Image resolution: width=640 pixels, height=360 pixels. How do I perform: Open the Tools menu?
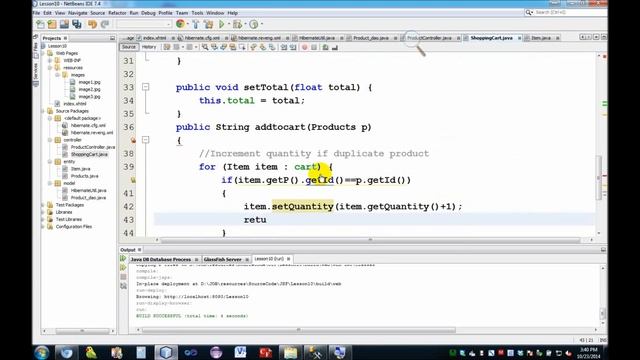197,13
